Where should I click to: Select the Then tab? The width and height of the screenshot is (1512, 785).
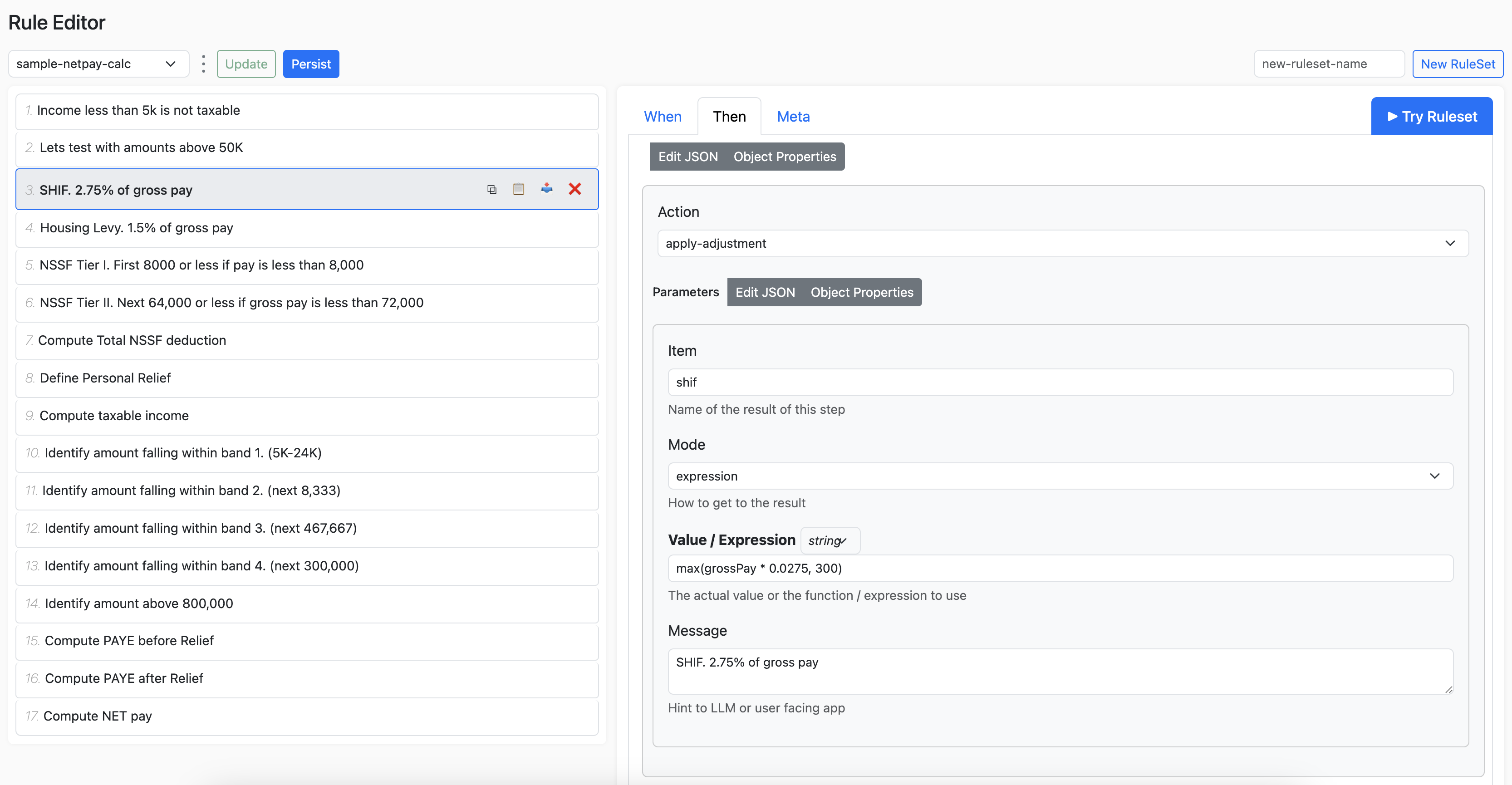[729, 116]
